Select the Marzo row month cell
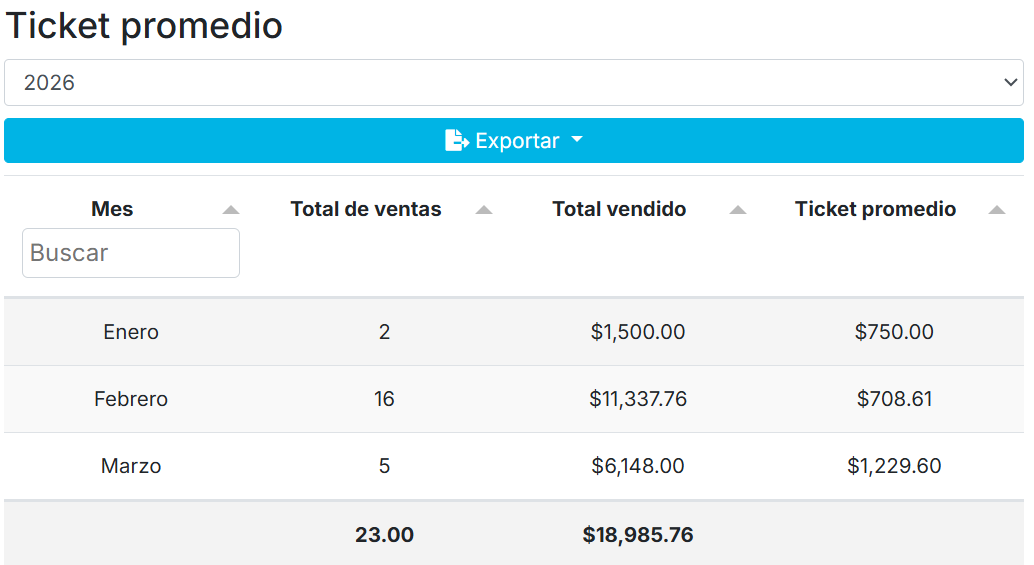Screen dimensions: 1034x565 (x=131, y=466)
